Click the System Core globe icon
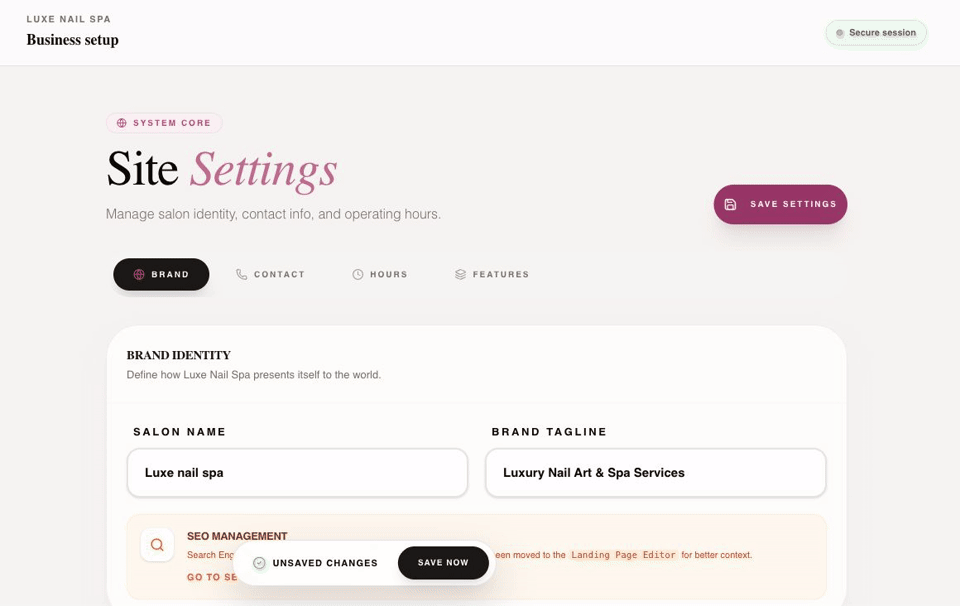Image resolution: width=960 pixels, height=606 pixels. click(122, 123)
